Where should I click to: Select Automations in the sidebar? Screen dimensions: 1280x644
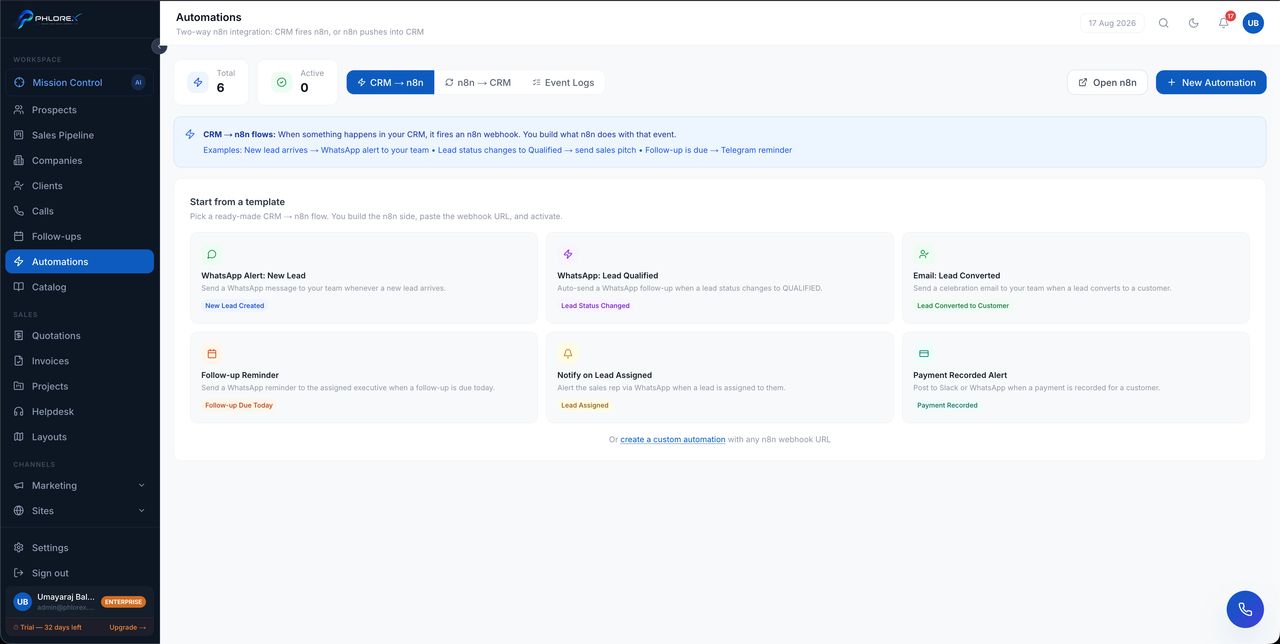[x=79, y=262]
